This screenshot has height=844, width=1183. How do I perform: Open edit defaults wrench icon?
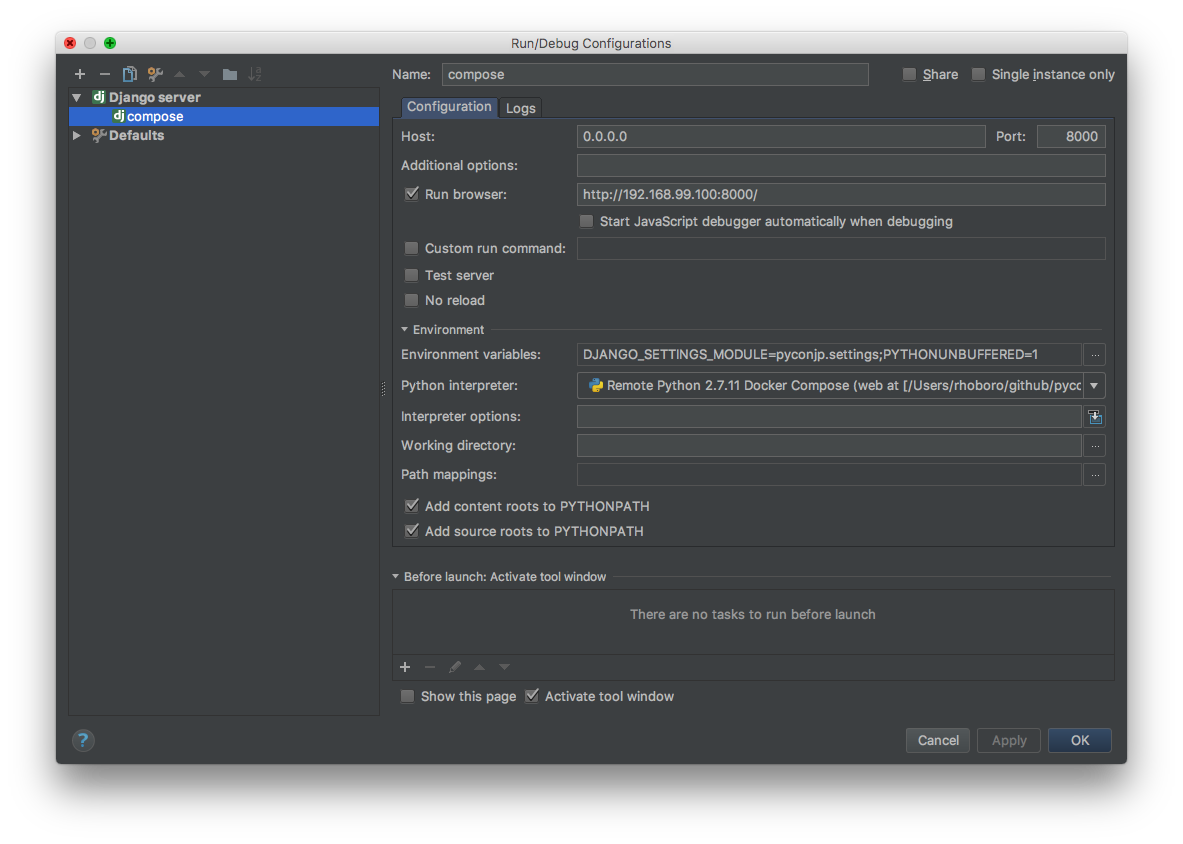pos(155,74)
